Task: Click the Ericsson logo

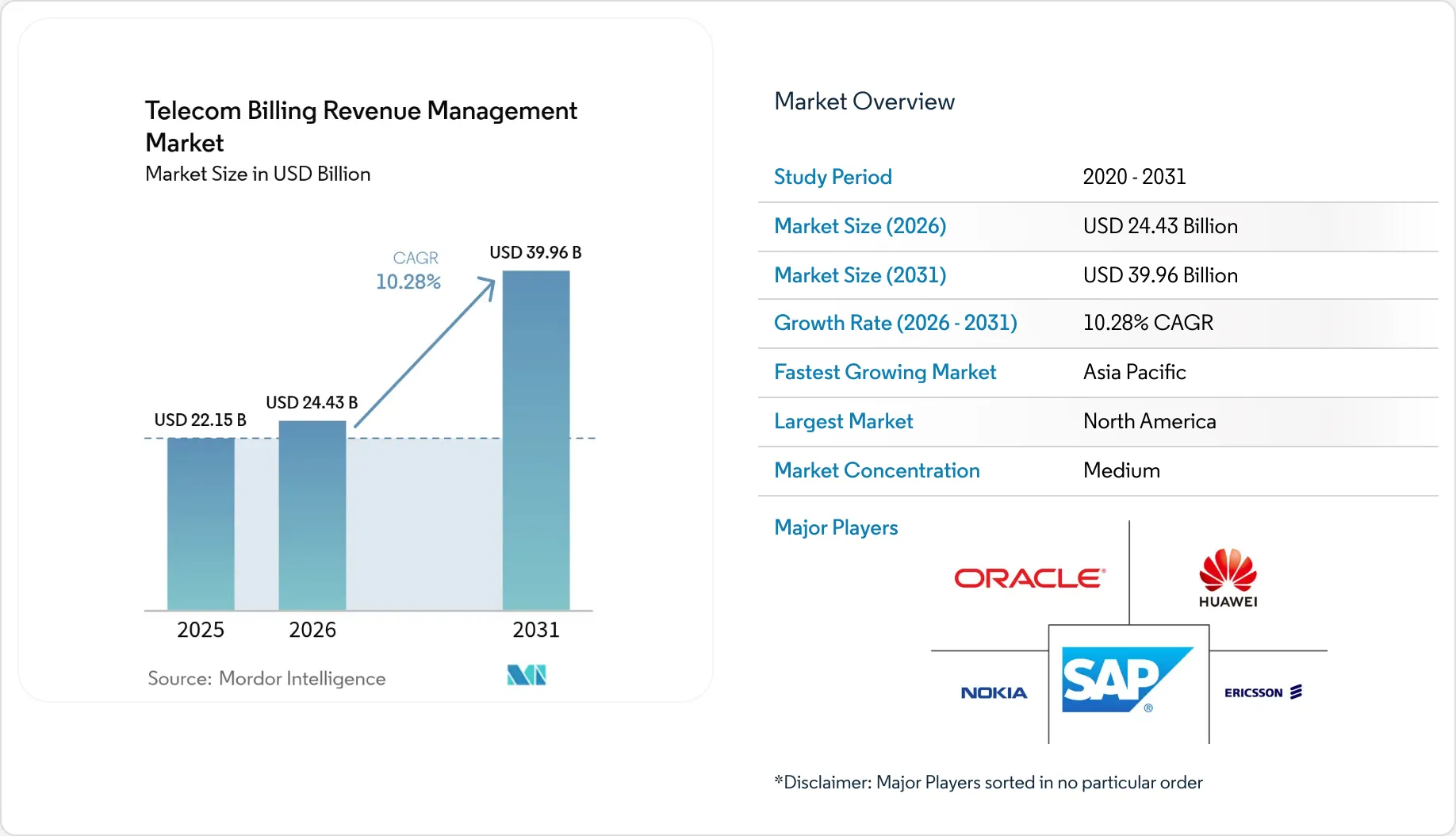Action: click(1263, 692)
